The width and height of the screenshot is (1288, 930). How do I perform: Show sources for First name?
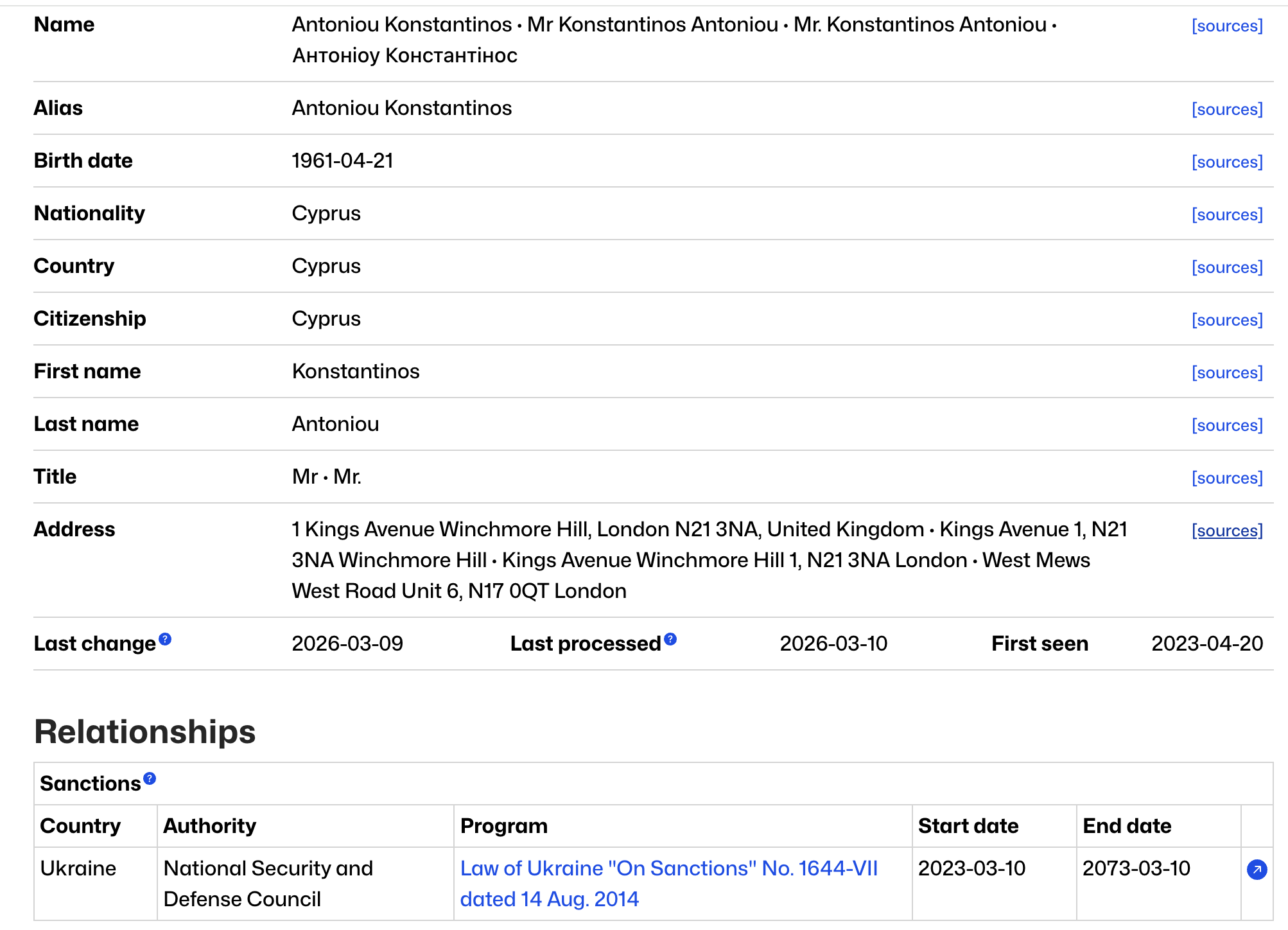tap(1226, 373)
